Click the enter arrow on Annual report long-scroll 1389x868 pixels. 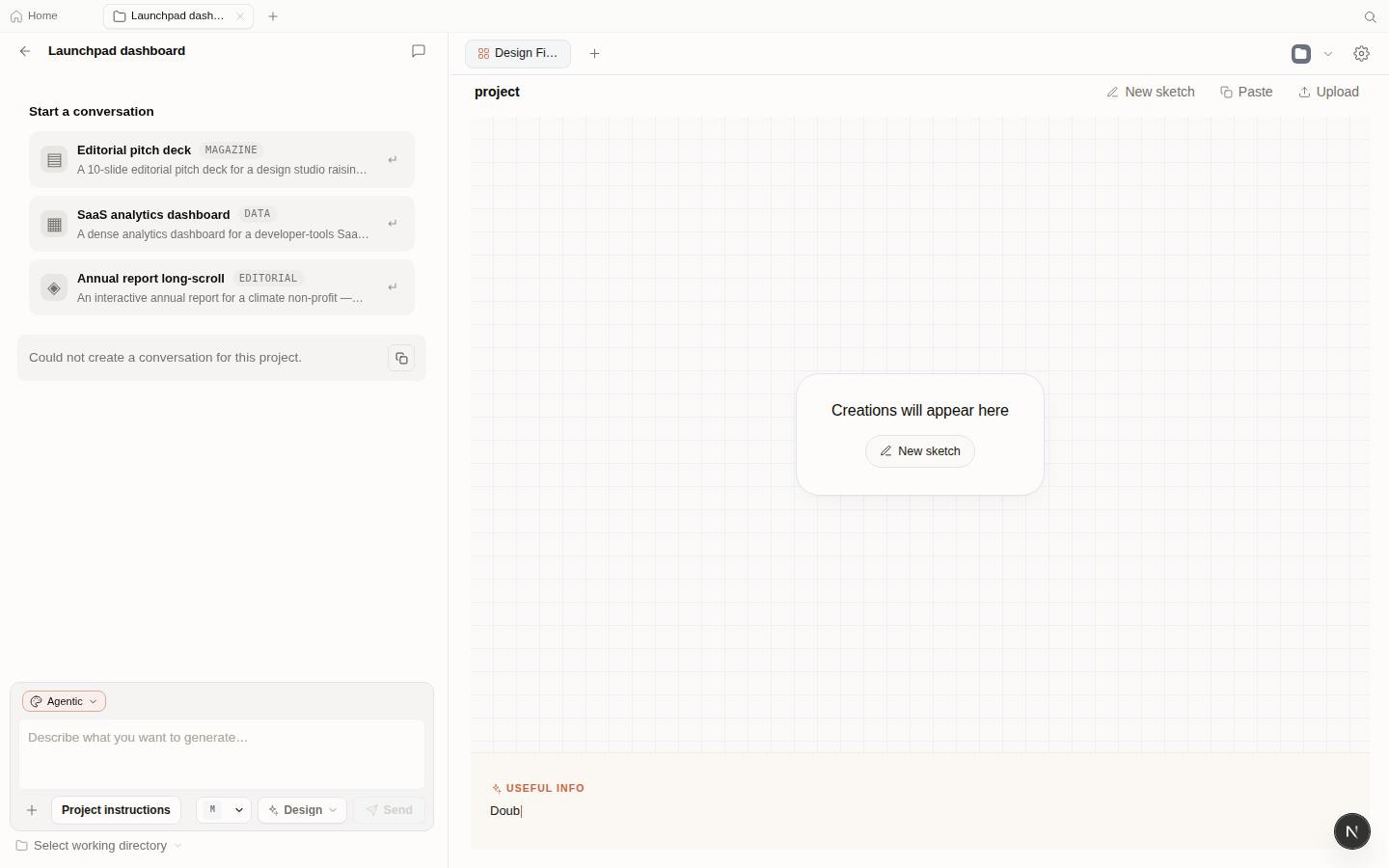[393, 287]
